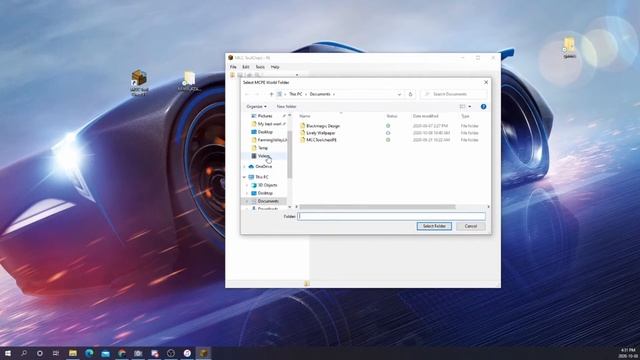This screenshot has width=640, height=360.
Task: Click the Search Documents field
Action: (x=454, y=94)
